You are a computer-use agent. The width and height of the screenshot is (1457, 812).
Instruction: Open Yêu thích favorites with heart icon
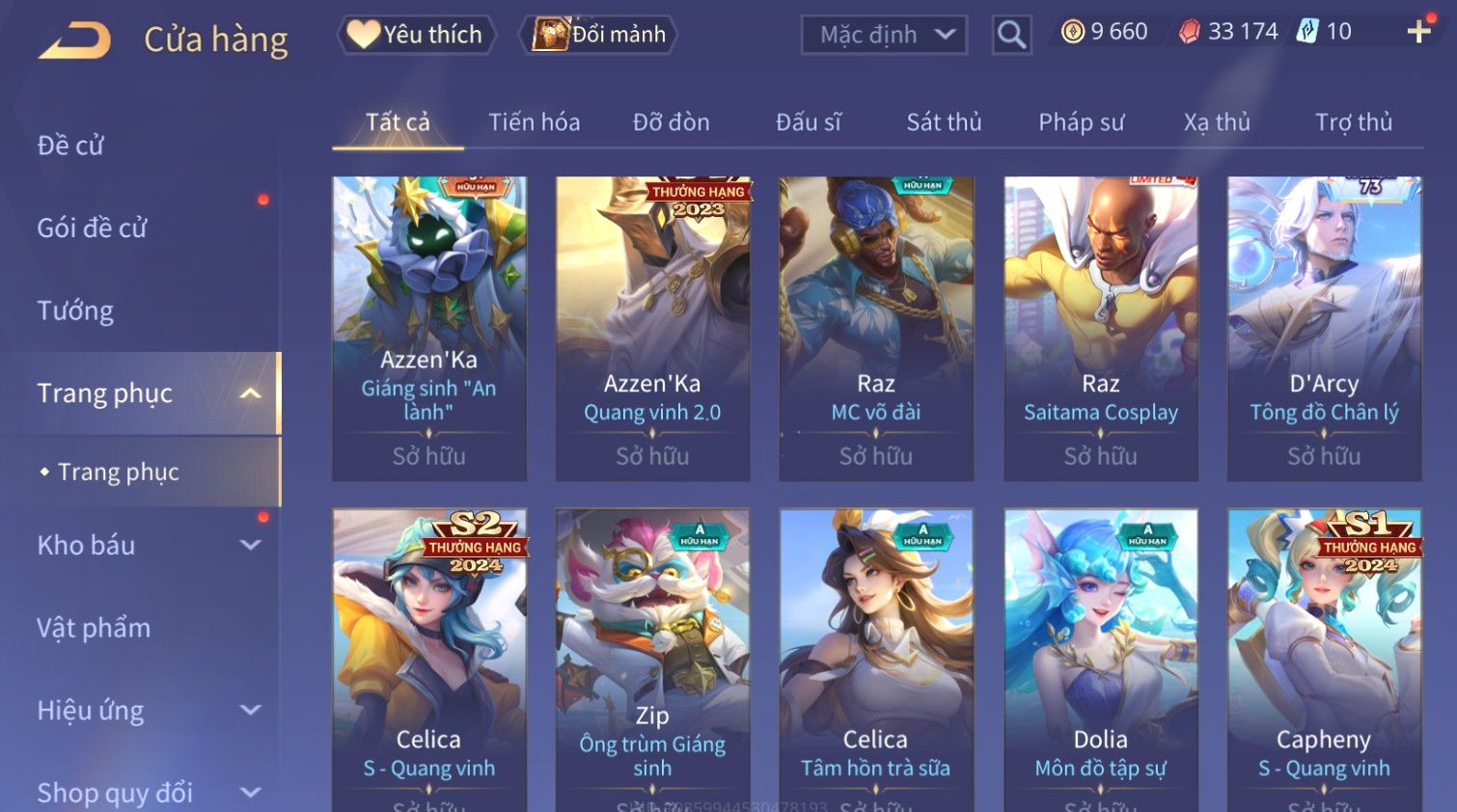(x=416, y=35)
